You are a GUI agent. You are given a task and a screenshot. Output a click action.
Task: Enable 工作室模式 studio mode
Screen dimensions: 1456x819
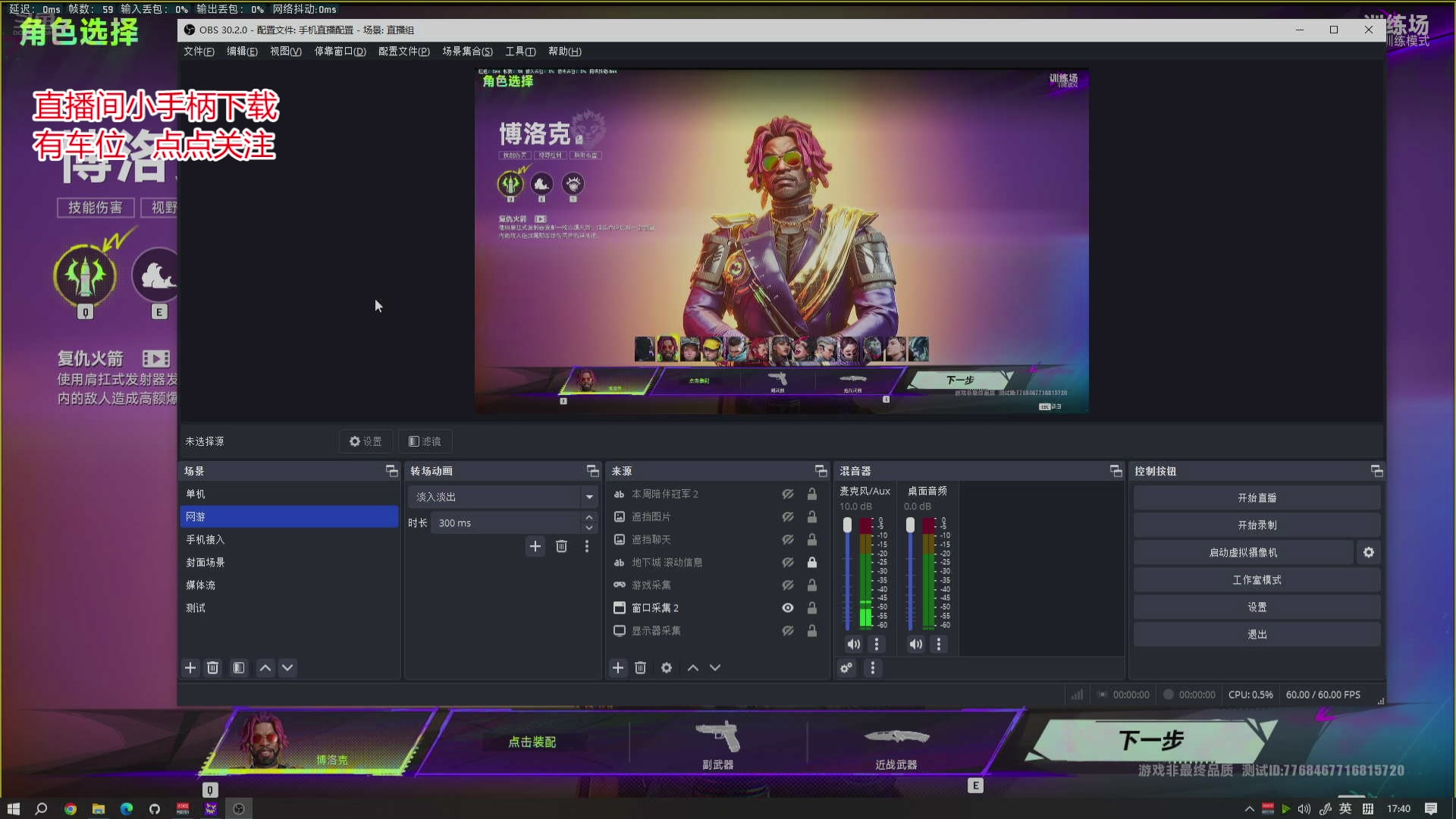click(x=1257, y=580)
